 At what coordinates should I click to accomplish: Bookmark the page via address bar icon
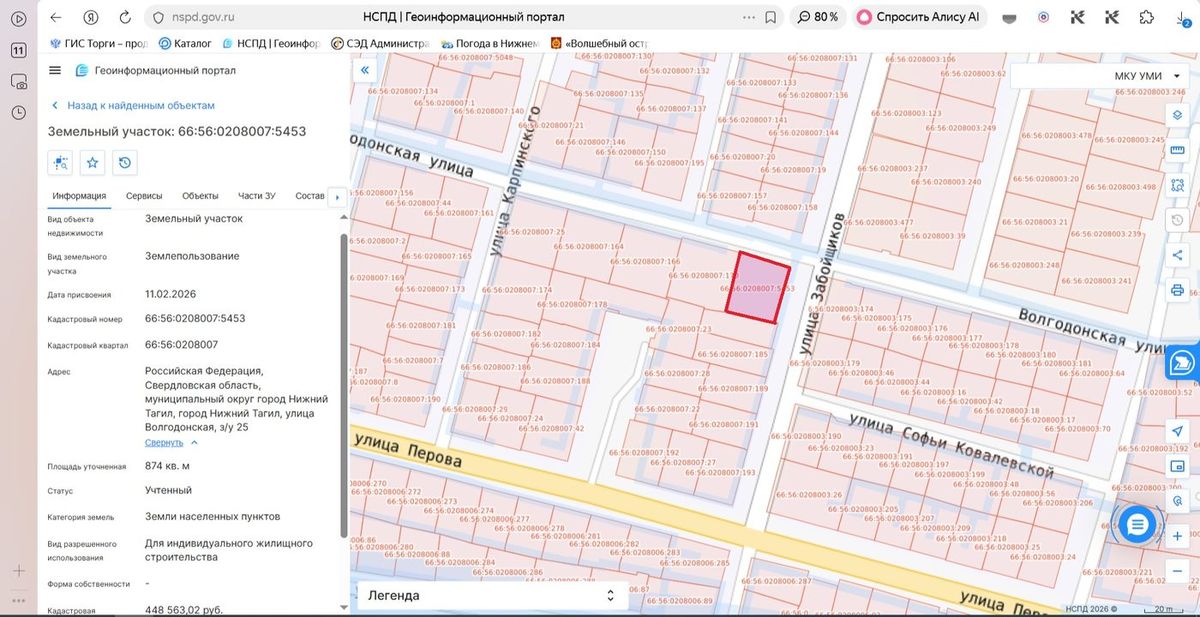[770, 17]
